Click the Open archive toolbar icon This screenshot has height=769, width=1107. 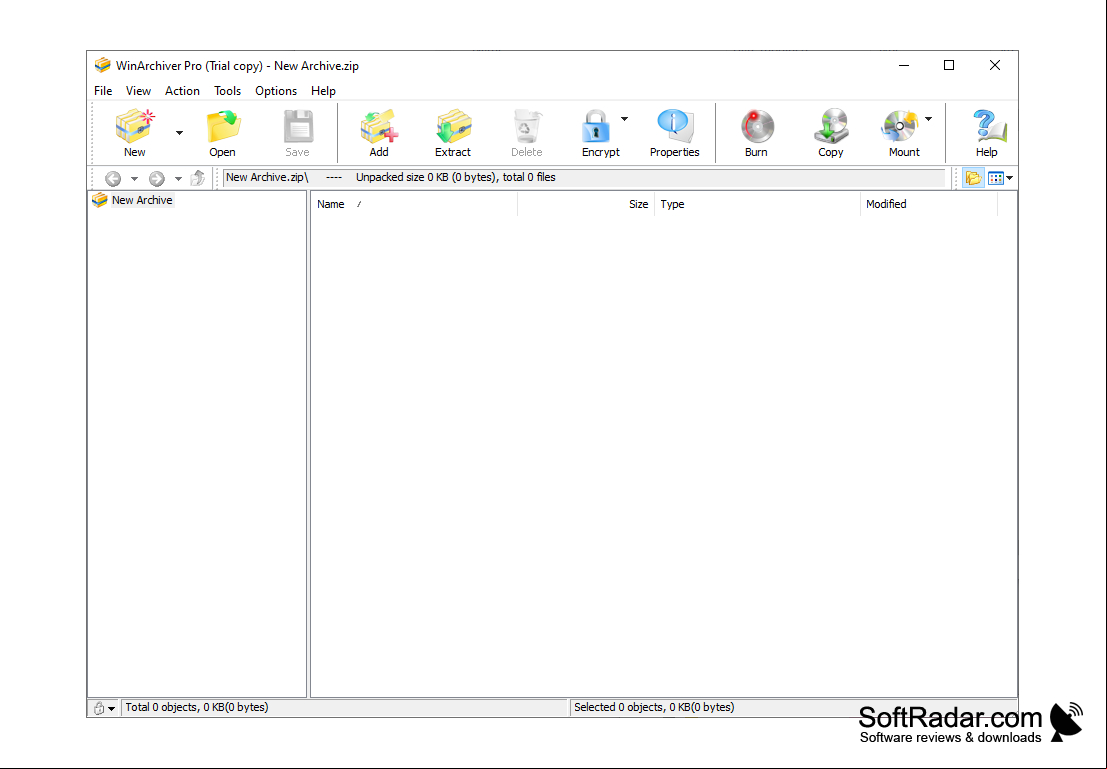click(223, 127)
